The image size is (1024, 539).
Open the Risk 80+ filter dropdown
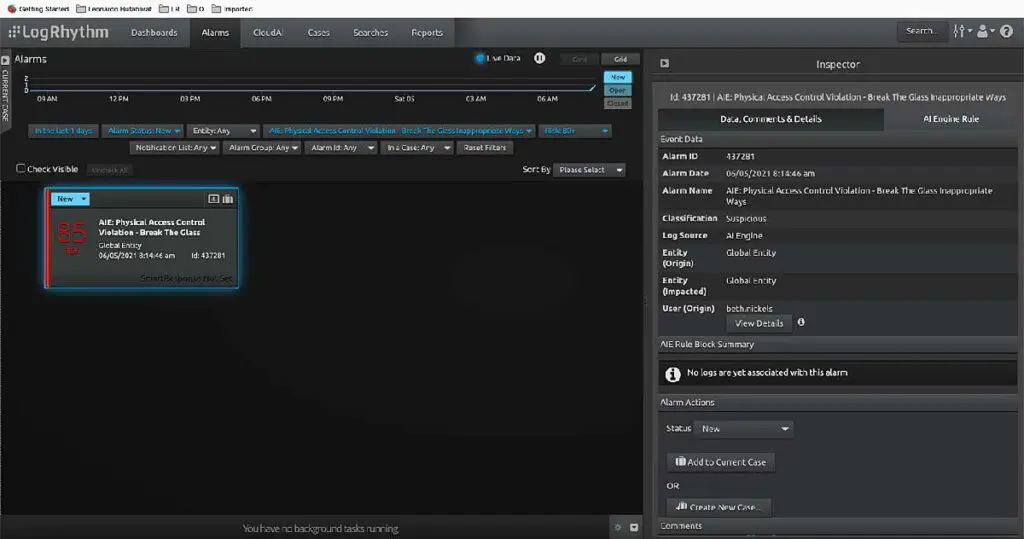(575, 131)
